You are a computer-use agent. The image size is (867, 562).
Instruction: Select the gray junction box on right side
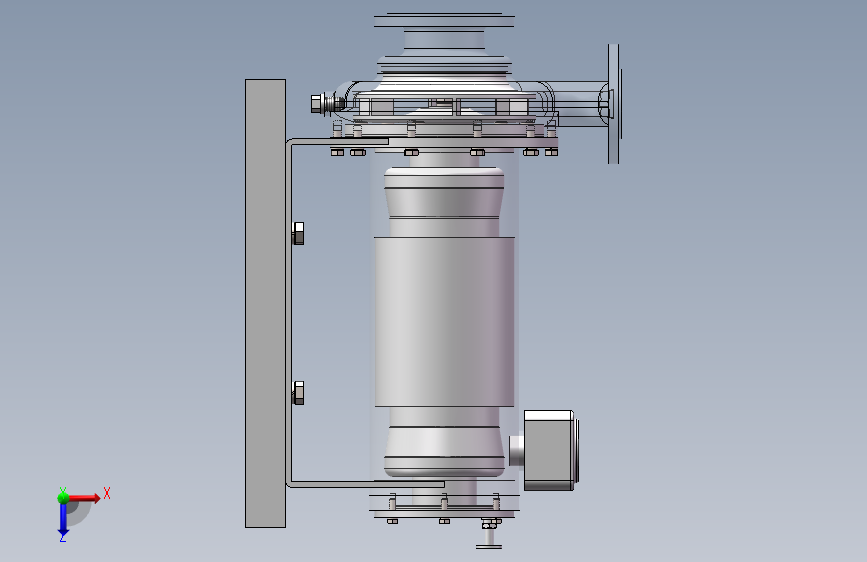click(x=549, y=450)
